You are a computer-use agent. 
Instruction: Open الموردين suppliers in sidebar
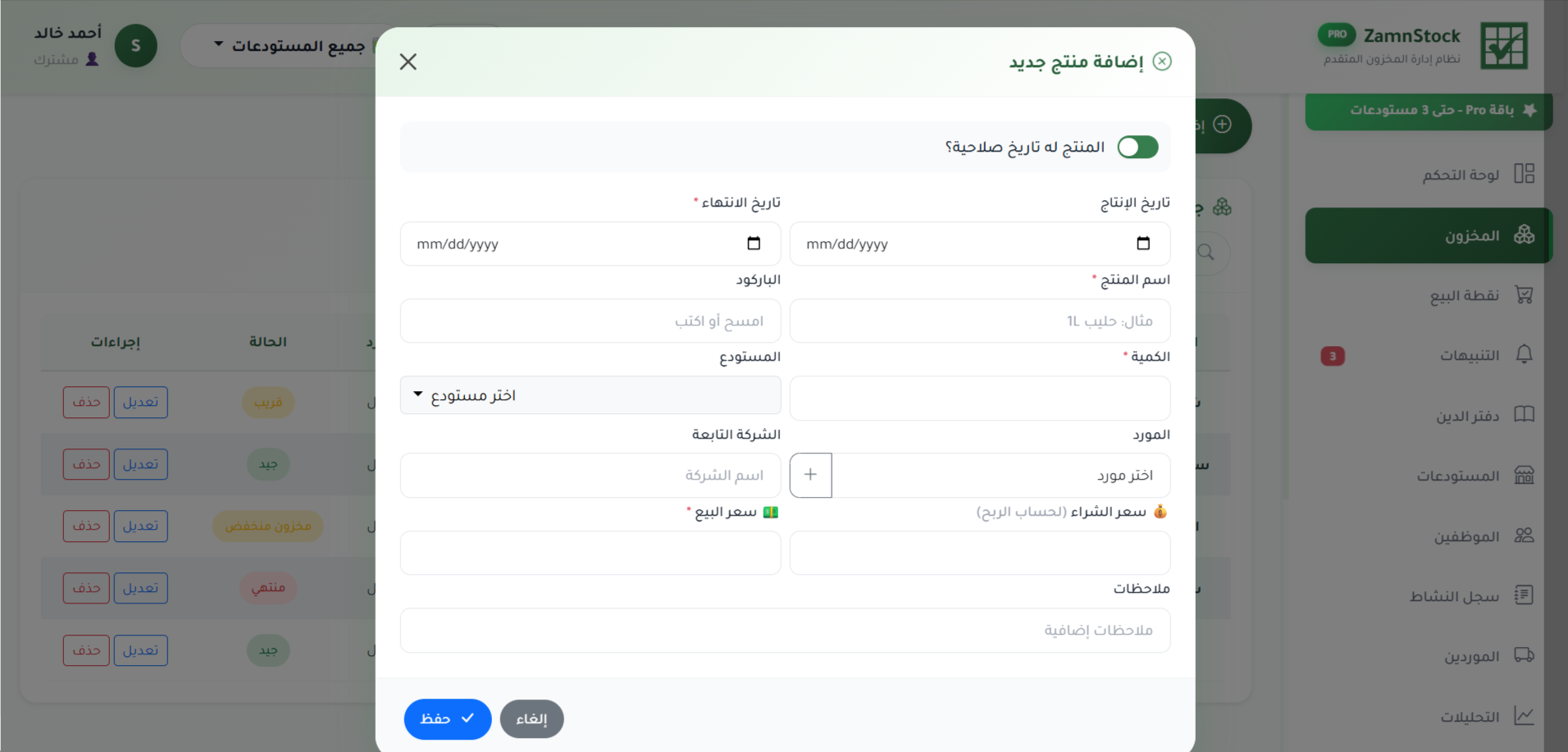click(1429, 657)
